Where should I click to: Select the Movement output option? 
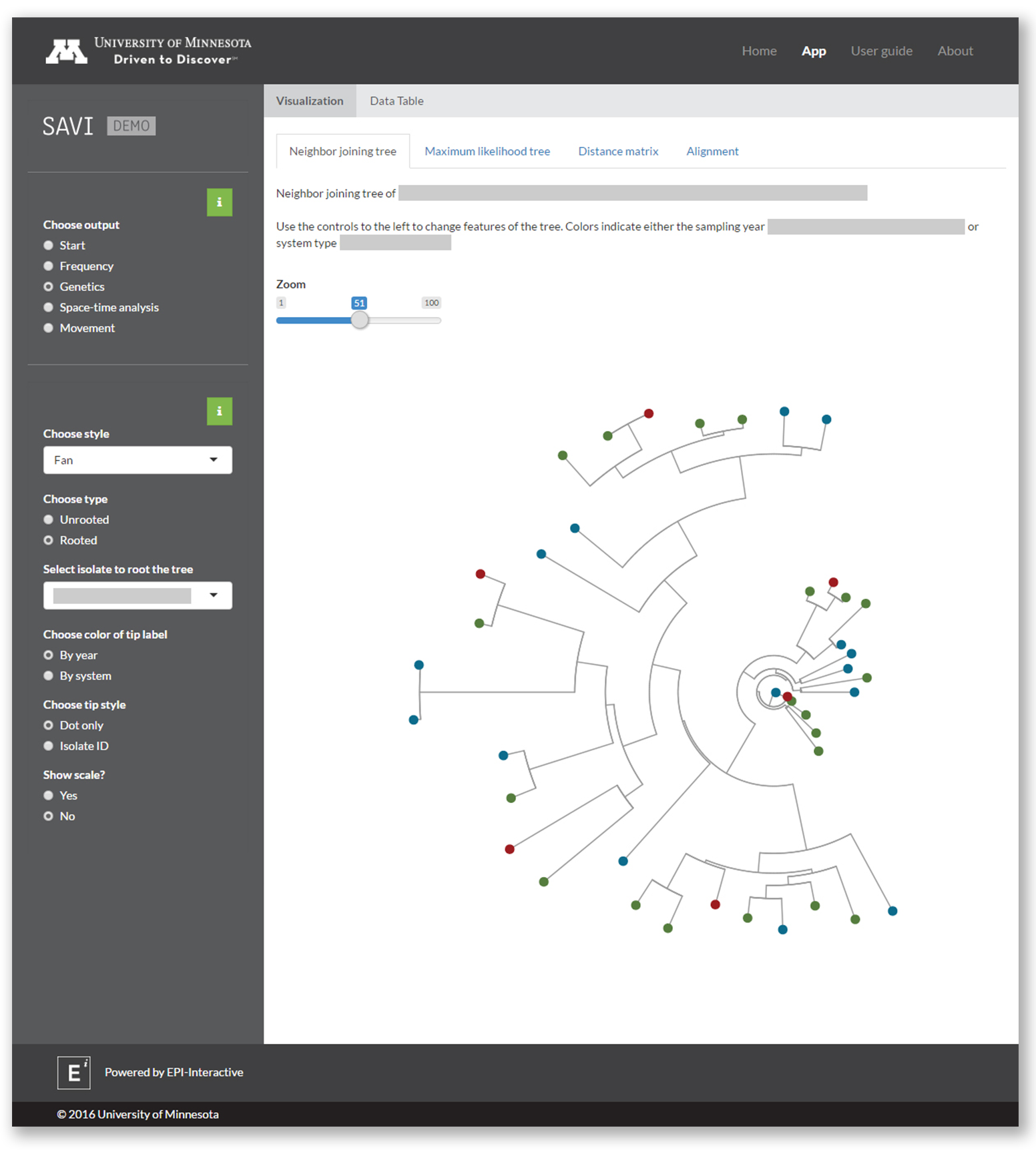[x=48, y=328]
